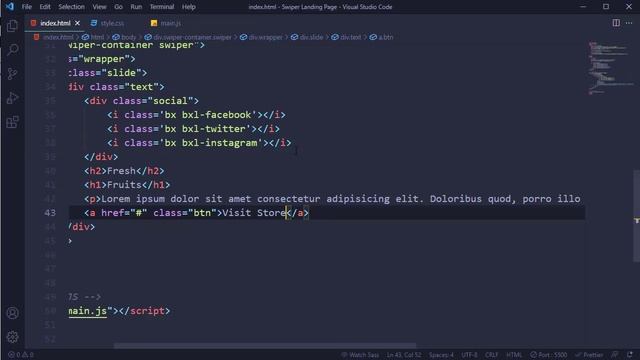Open the Explorer view in activity bar
Screen dimensions: 640x360
(x=12, y=26)
